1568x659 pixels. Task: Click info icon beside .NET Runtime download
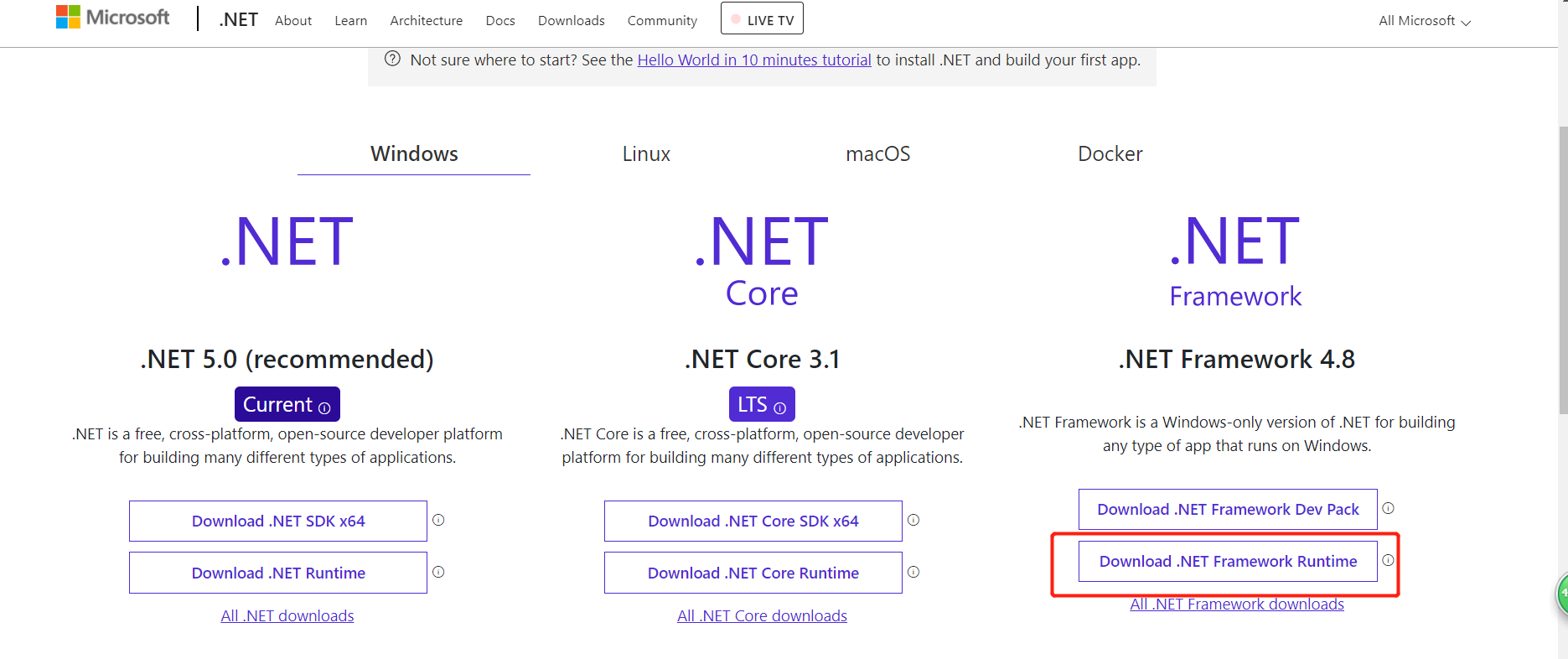click(438, 572)
